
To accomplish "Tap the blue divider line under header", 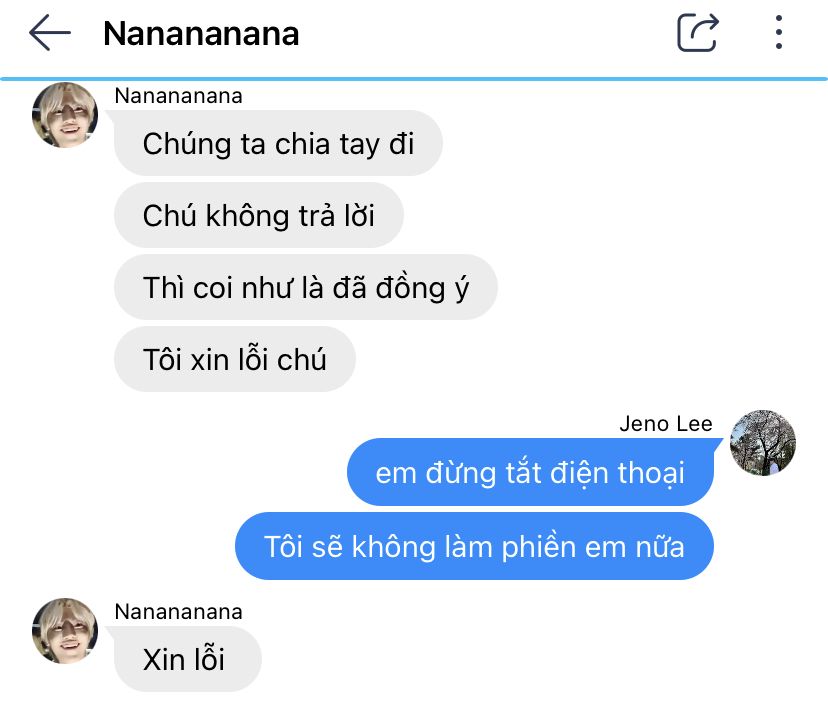I will pyautogui.click(x=414, y=79).
